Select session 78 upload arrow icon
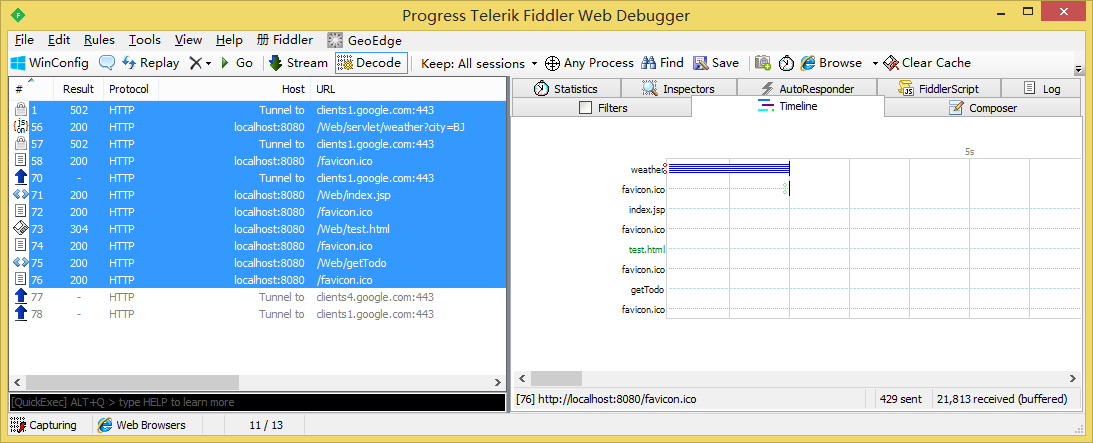Viewport: 1093px width, 443px height. pos(21,313)
